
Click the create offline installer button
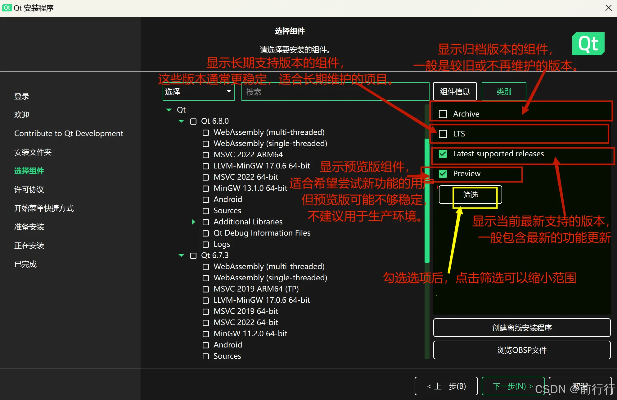pos(522,328)
